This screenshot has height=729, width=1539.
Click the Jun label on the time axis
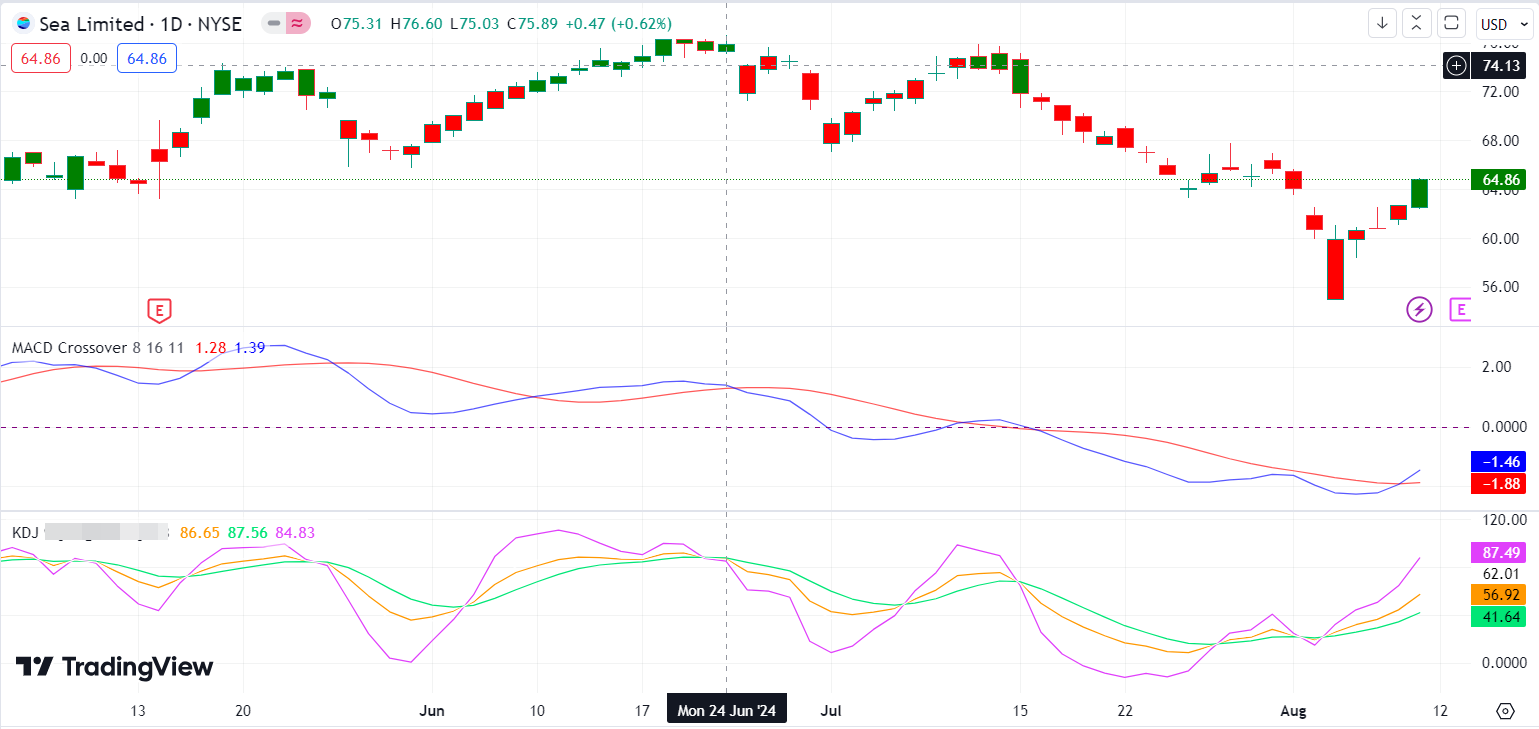coord(432,711)
